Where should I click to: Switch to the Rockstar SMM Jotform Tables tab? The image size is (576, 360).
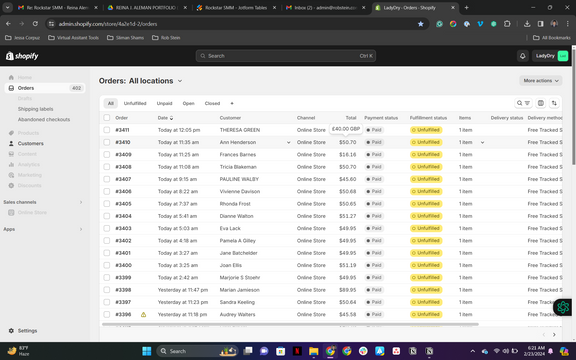pos(237,8)
